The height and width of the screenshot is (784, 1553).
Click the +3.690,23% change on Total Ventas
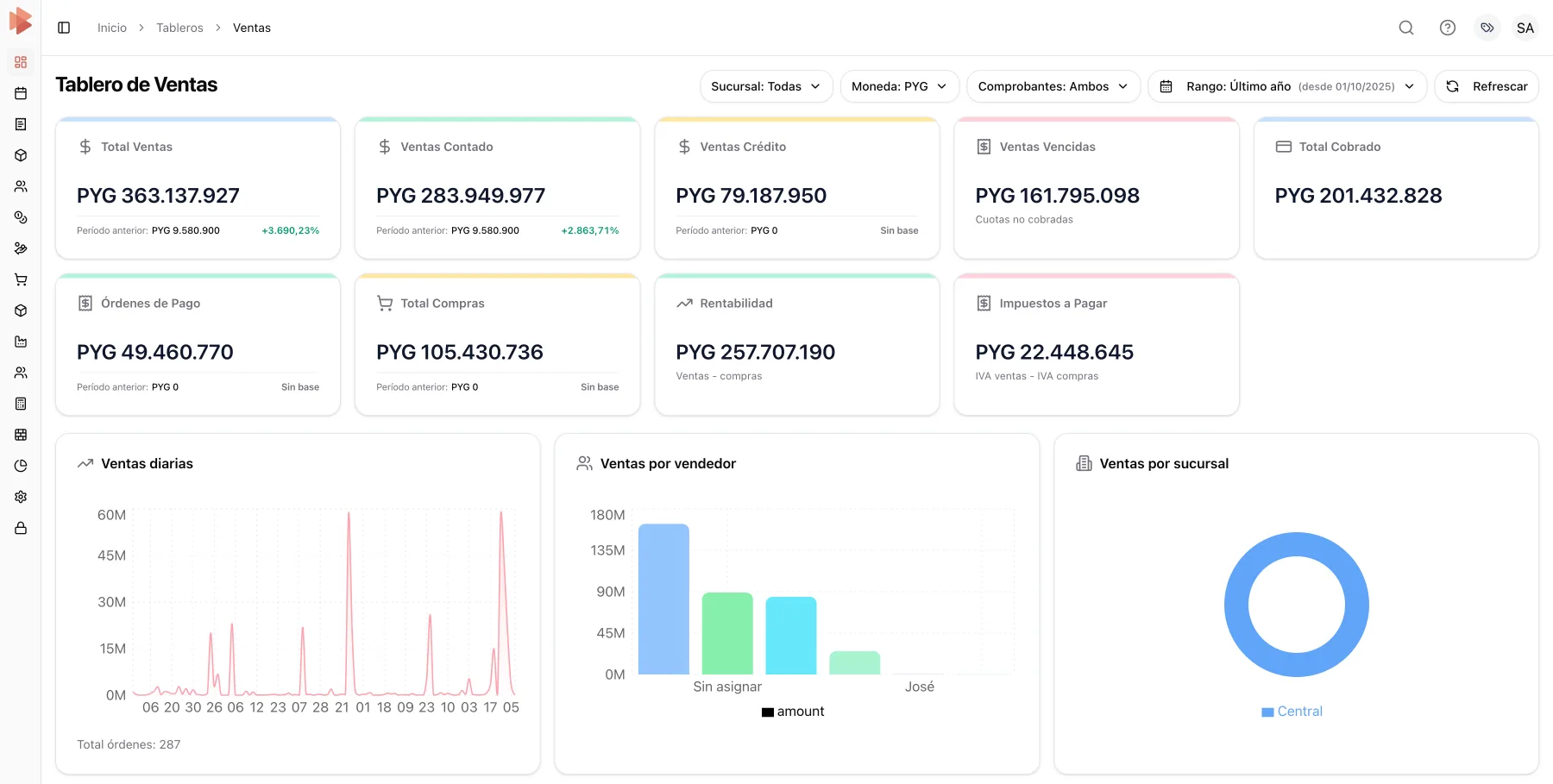[291, 230]
